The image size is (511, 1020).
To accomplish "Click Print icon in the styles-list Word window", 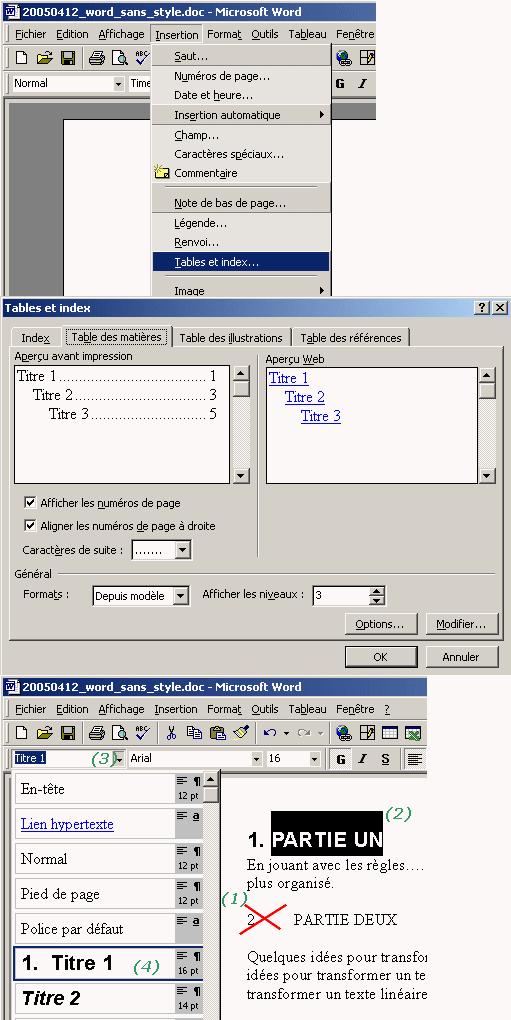I will point(97,733).
